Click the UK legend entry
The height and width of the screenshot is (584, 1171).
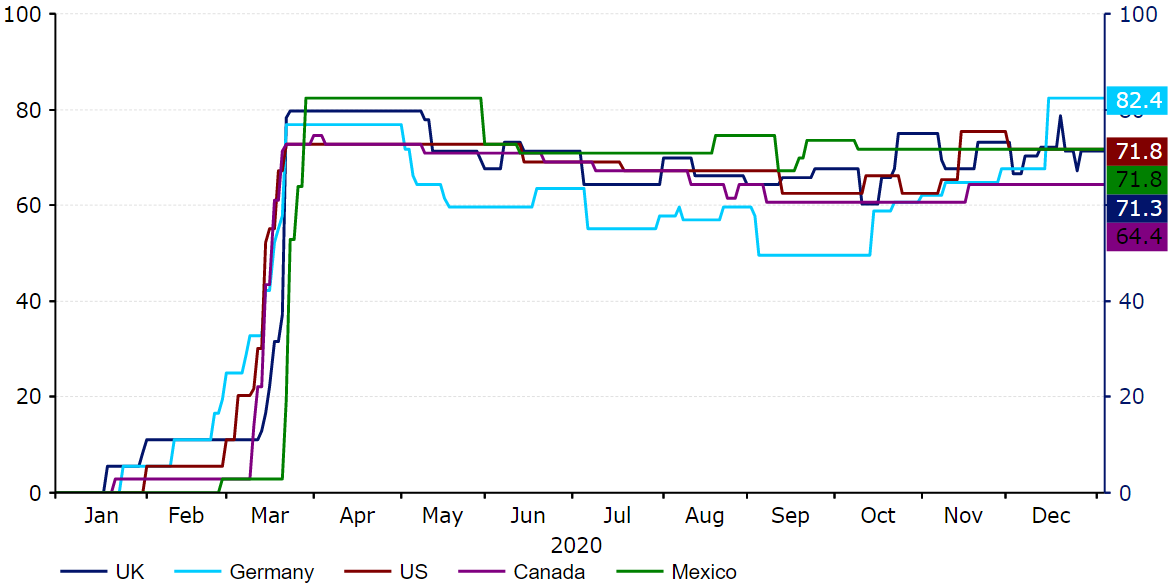tap(130, 572)
